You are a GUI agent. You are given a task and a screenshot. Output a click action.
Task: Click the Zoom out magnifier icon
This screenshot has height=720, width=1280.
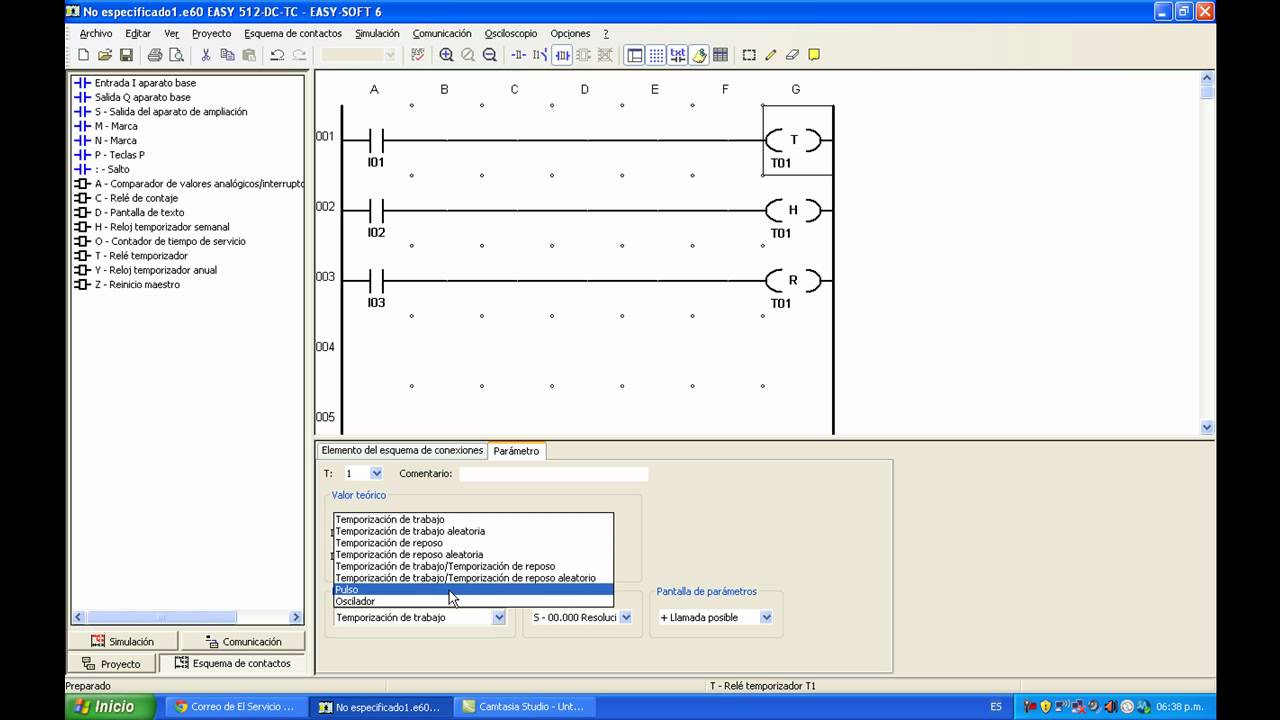pos(490,55)
